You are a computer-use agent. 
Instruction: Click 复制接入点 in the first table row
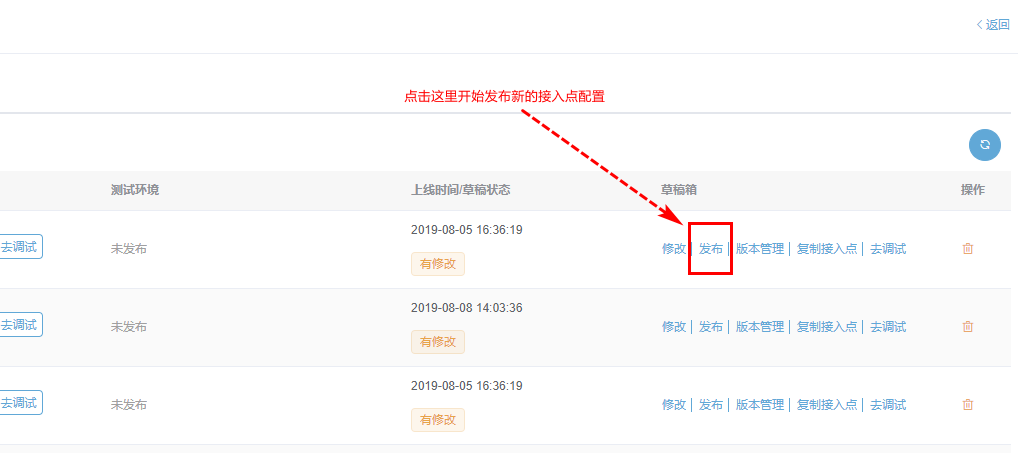point(827,249)
